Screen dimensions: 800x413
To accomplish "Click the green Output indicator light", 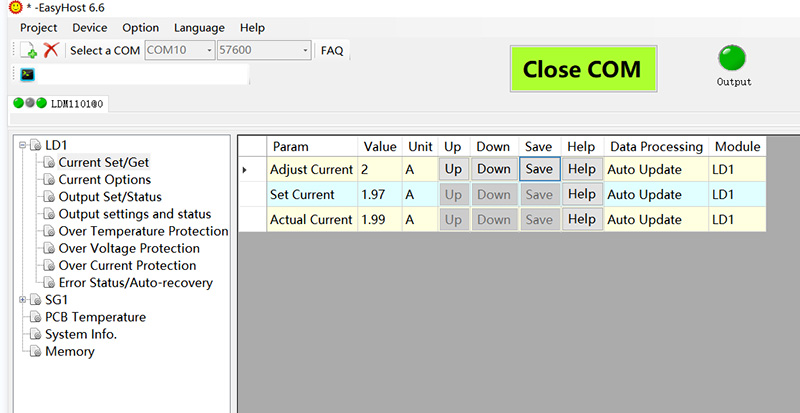I will tap(733, 58).
